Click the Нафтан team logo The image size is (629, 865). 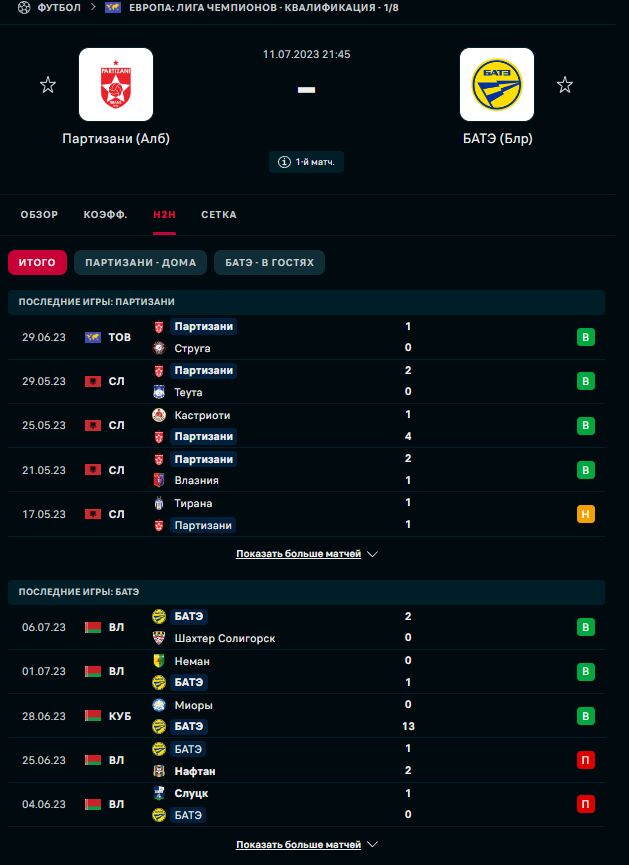(159, 771)
